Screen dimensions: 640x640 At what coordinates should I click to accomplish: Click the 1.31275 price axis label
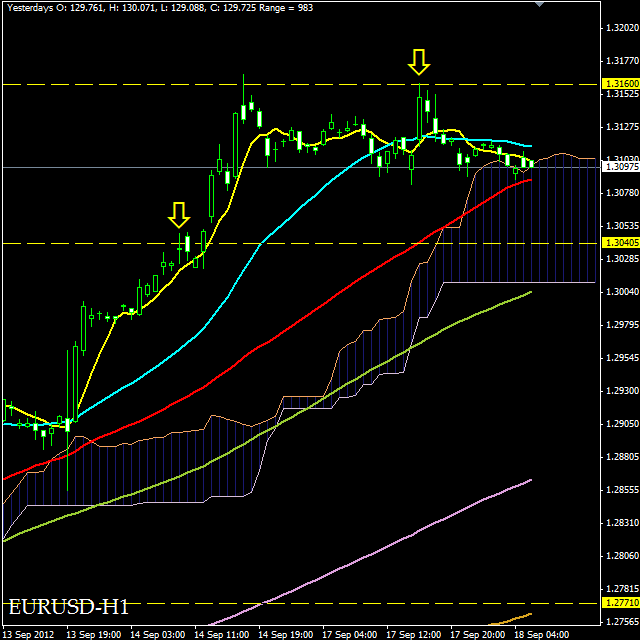622,127
